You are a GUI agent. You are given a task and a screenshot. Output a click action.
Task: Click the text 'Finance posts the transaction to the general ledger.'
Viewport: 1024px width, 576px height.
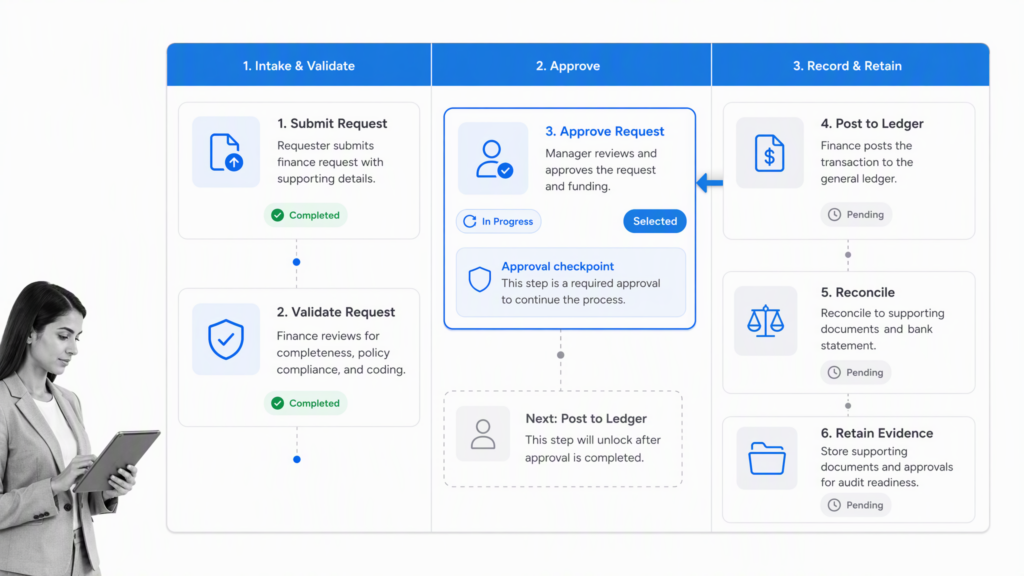click(867, 162)
